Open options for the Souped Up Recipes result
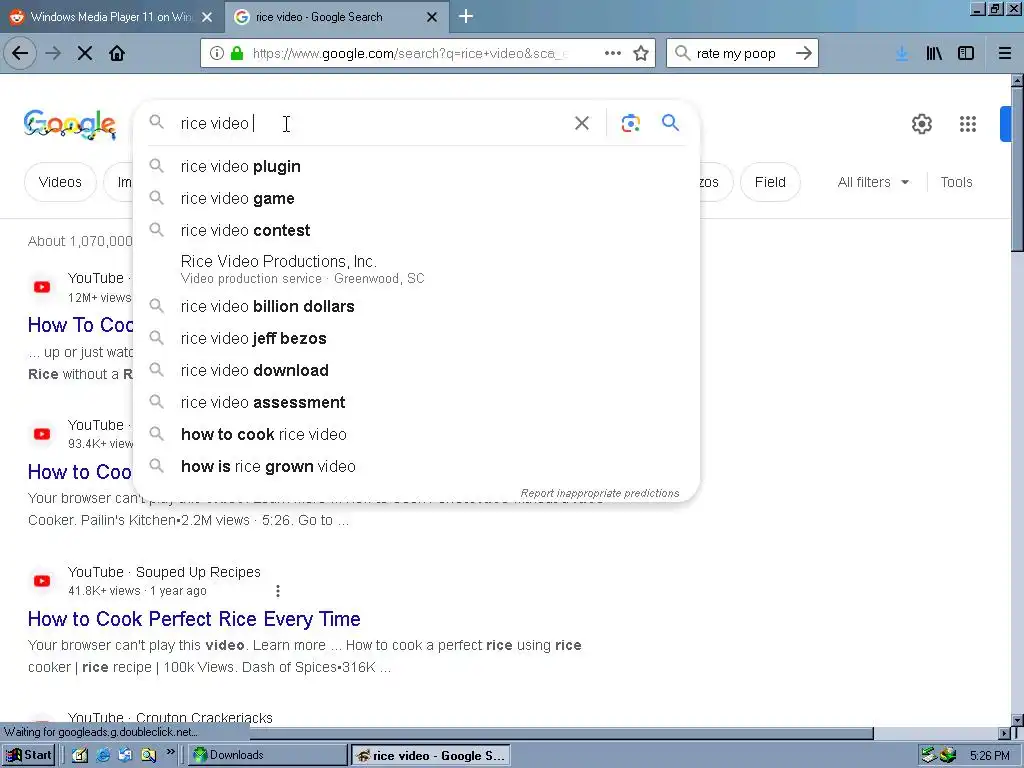 point(278,591)
